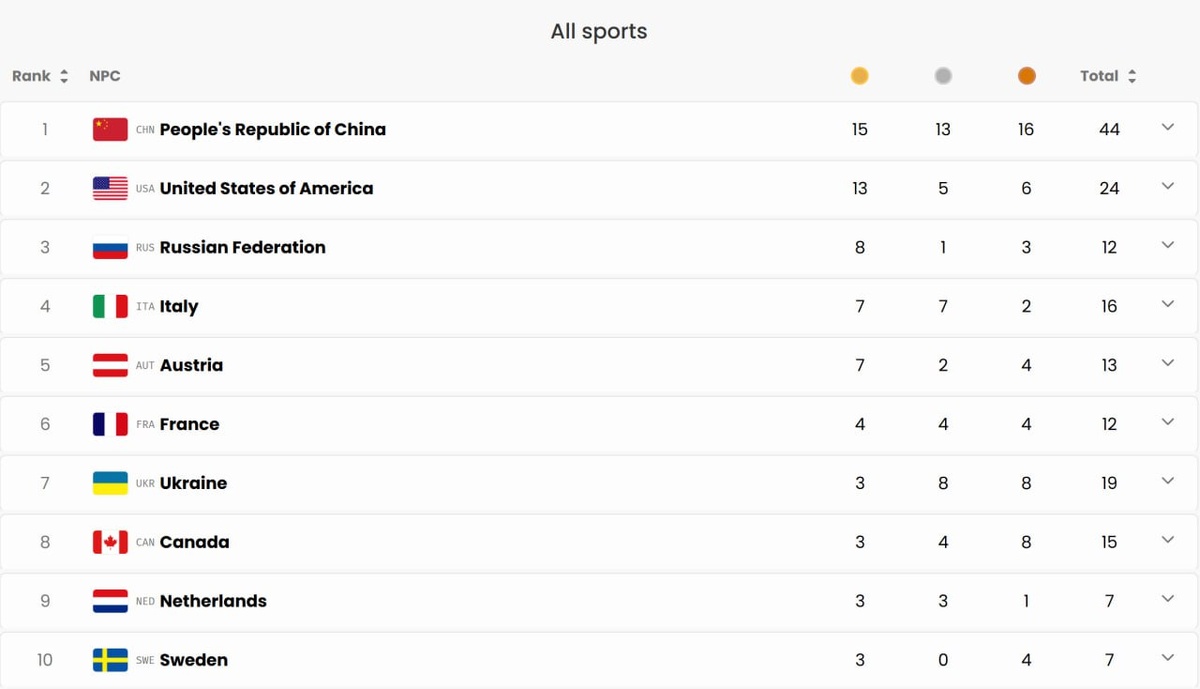The image size is (1200, 689).
Task: Expand the Netherlands row chevron
Action: tap(1167, 600)
